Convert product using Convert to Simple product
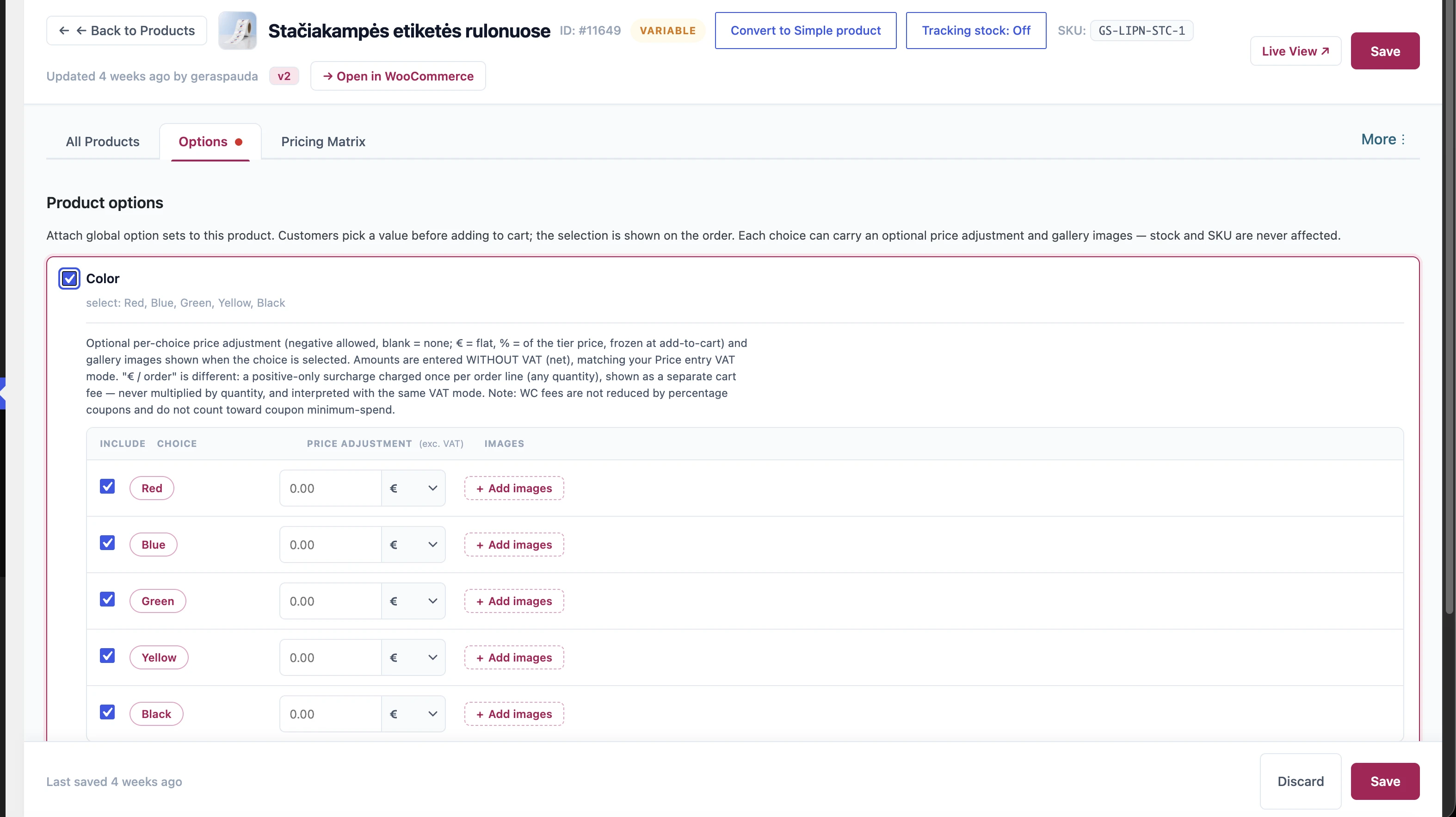The height and width of the screenshot is (817, 1456). point(805,31)
